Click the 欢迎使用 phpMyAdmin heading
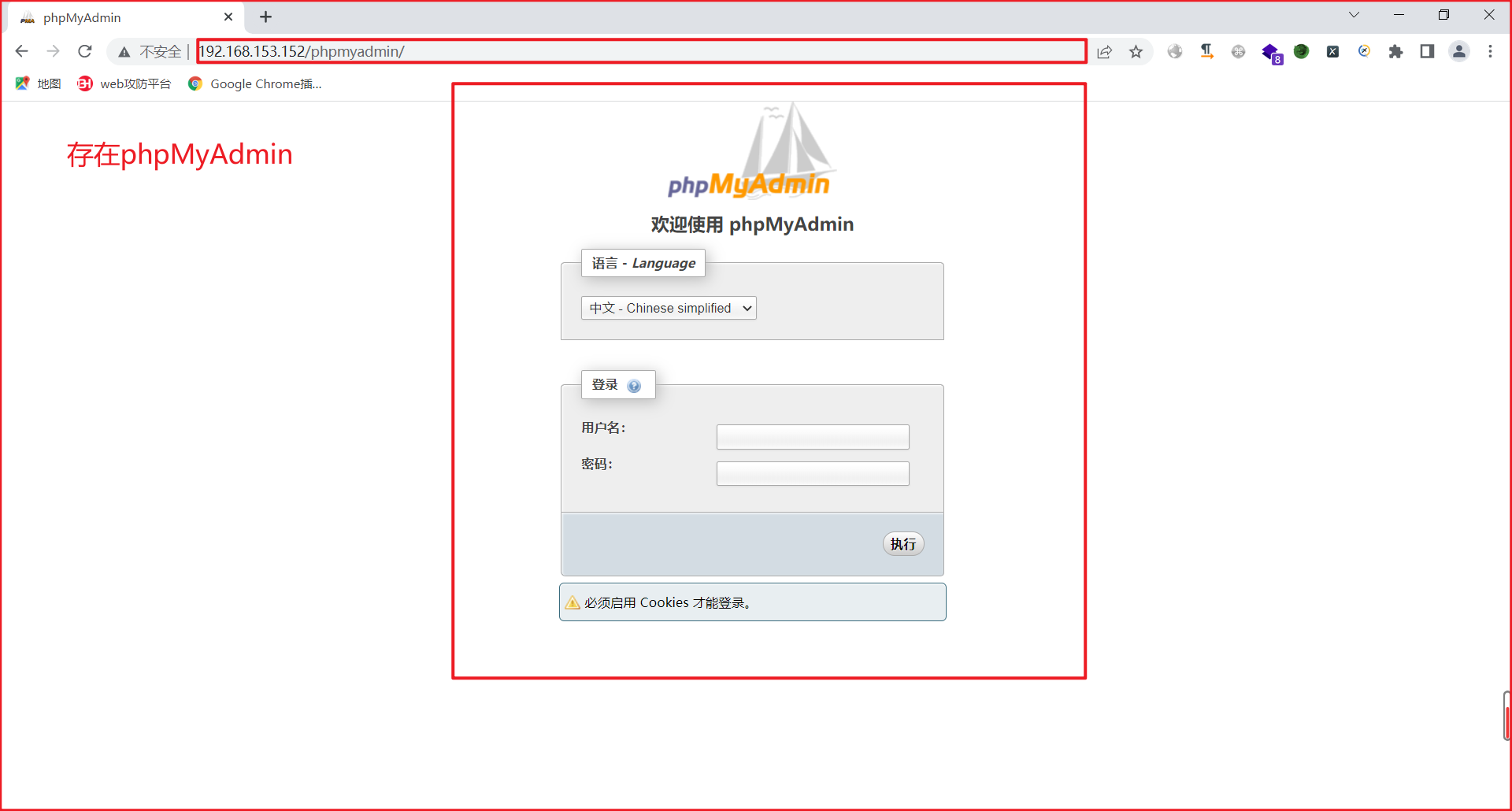 click(752, 224)
